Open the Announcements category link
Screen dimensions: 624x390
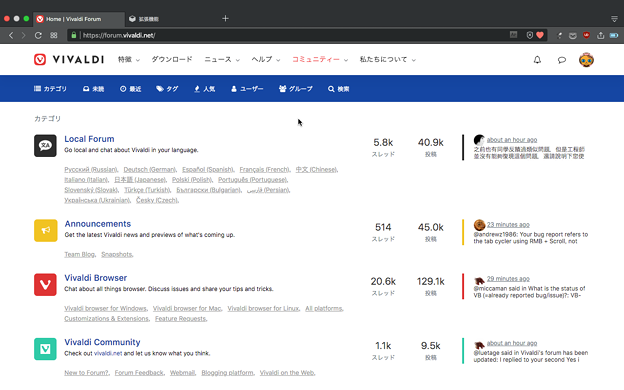pos(98,224)
